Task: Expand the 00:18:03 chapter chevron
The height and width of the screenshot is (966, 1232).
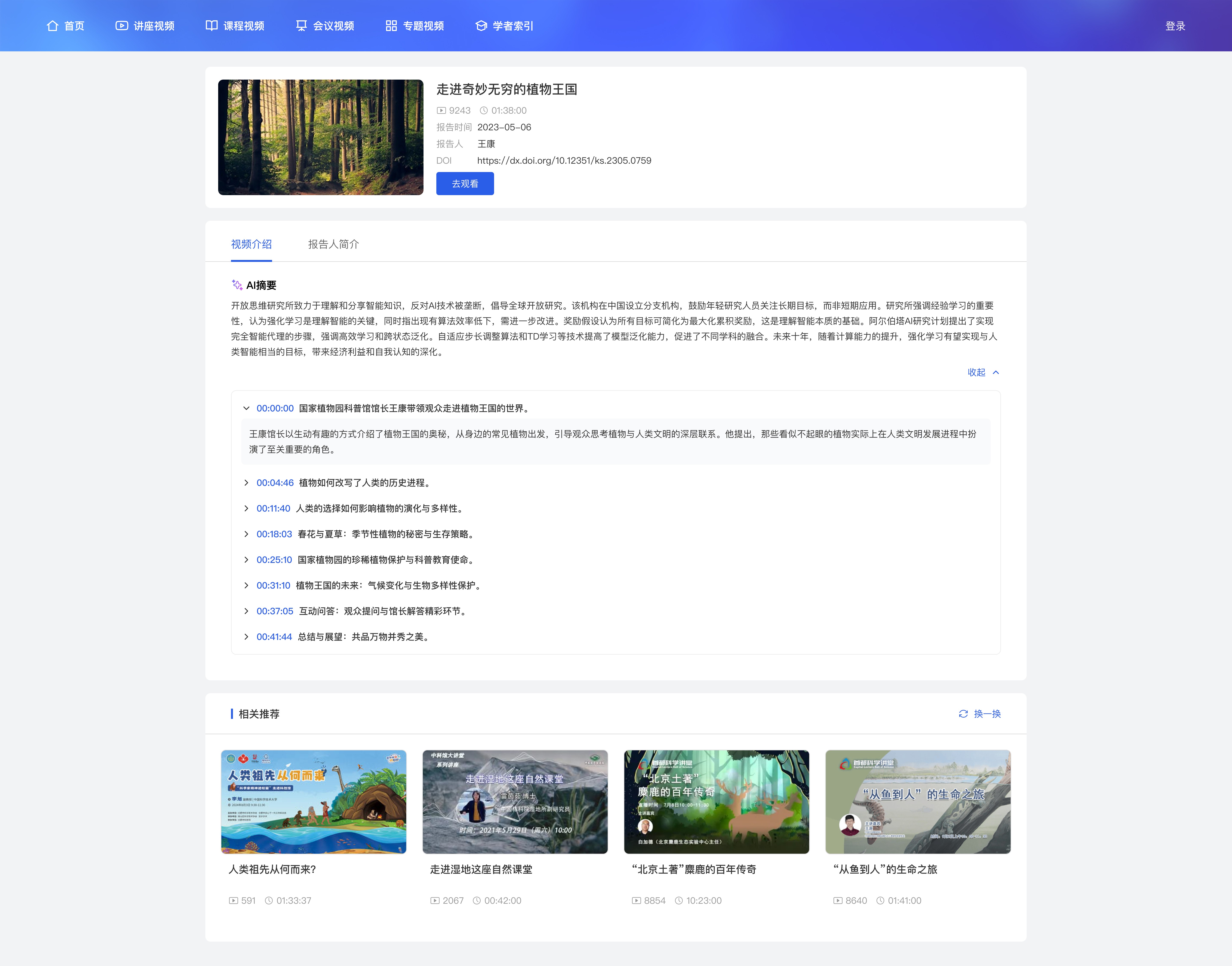Action: (247, 534)
